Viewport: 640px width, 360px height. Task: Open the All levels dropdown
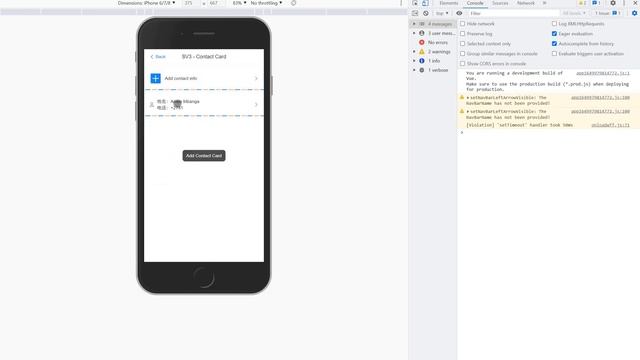coord(574,13)
